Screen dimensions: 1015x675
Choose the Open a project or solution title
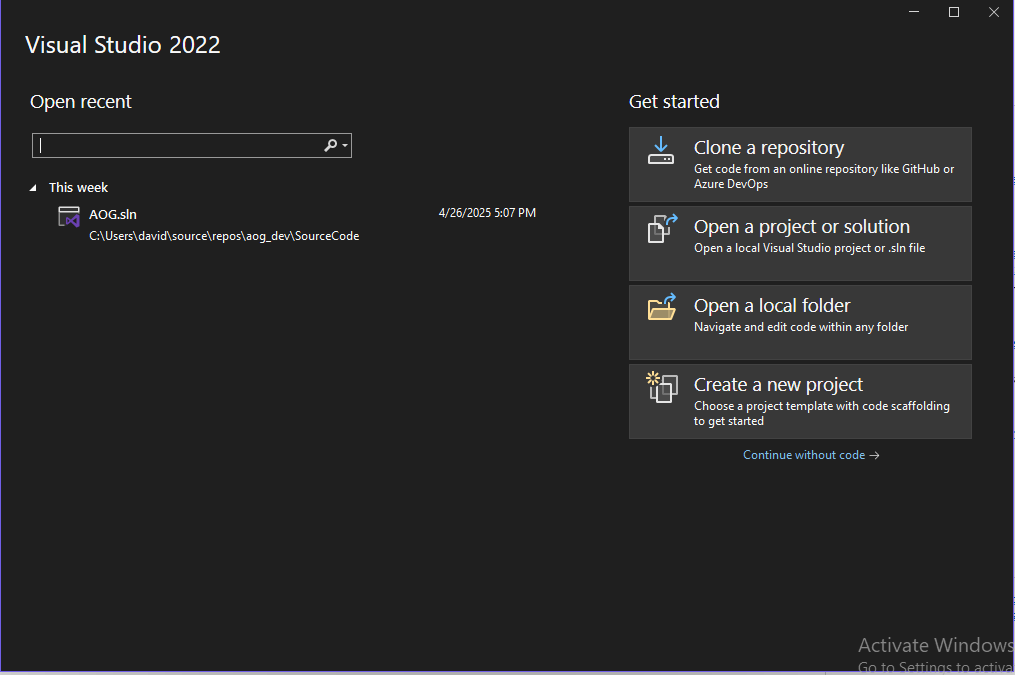coord(802,227)
